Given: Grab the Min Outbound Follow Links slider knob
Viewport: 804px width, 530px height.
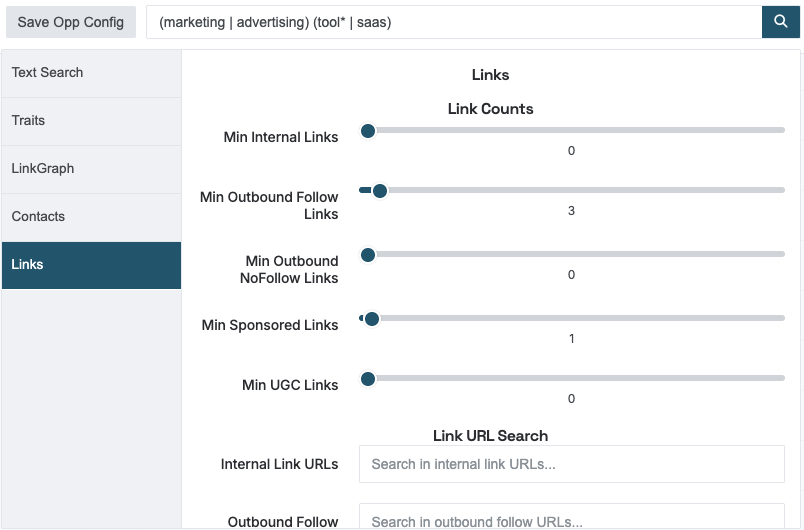Looking at the screenshot, I should point(380,191).
